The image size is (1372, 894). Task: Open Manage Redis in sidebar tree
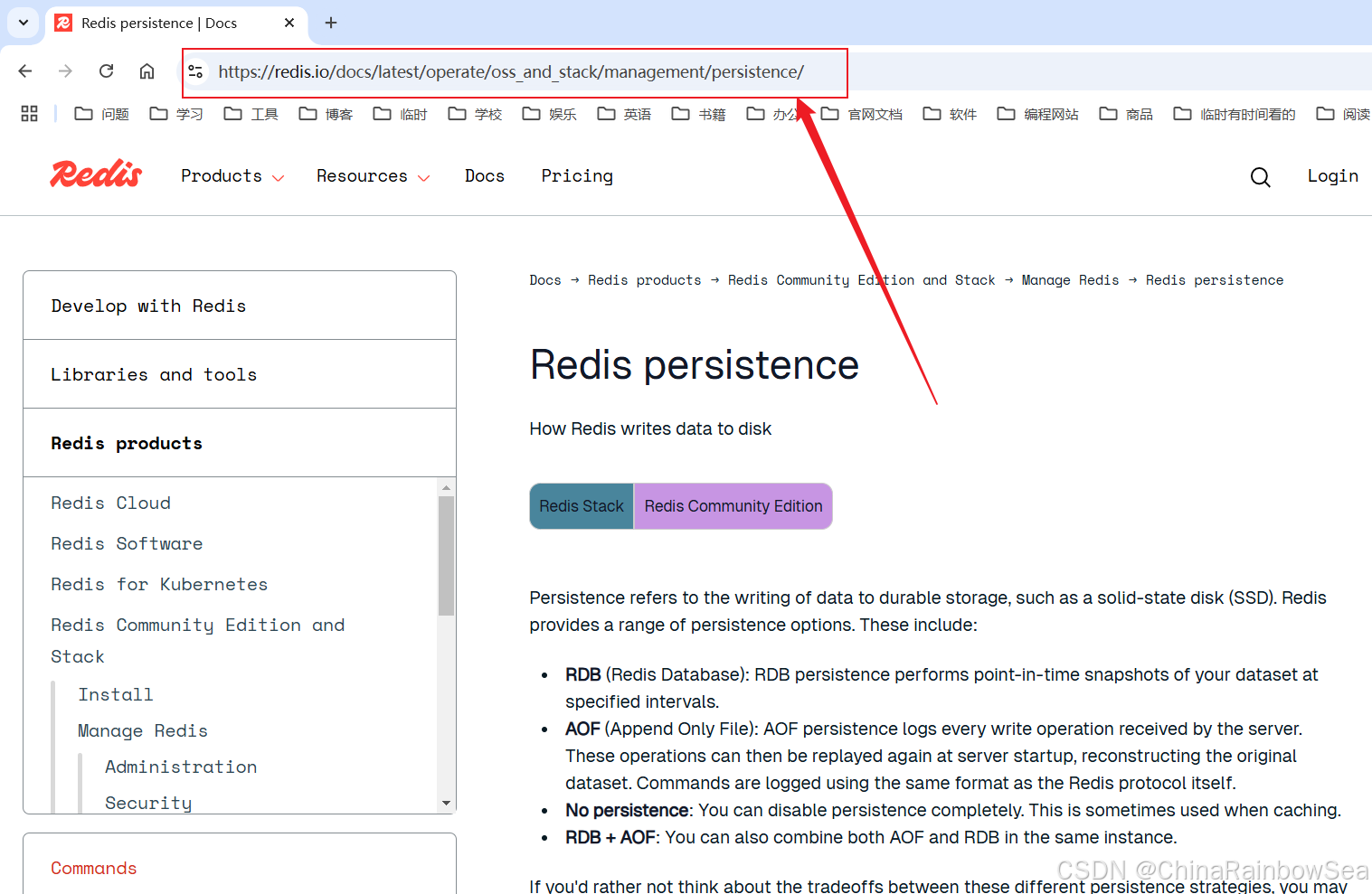click(143, 731)
